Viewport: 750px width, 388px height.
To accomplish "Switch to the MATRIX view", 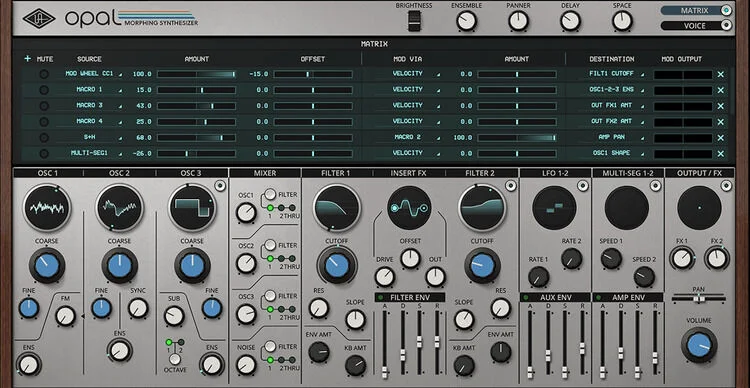I will 696,10.
